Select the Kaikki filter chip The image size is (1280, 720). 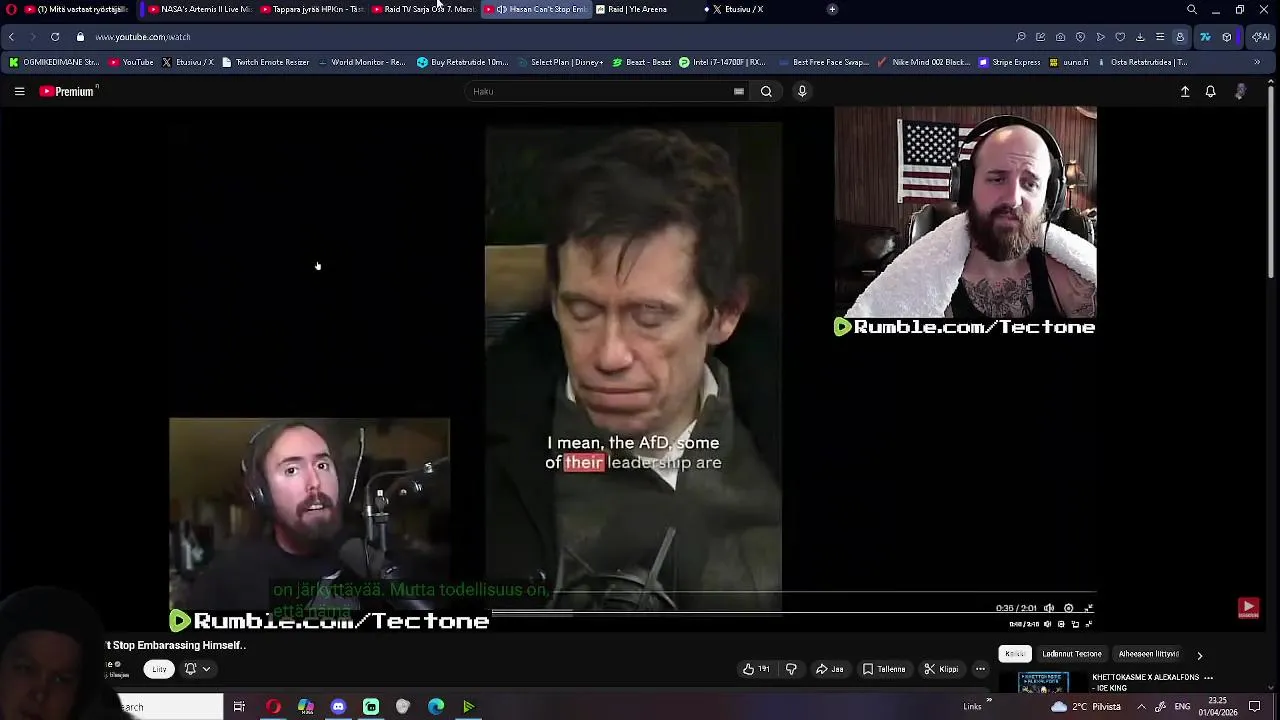[x=1015, y=654]
